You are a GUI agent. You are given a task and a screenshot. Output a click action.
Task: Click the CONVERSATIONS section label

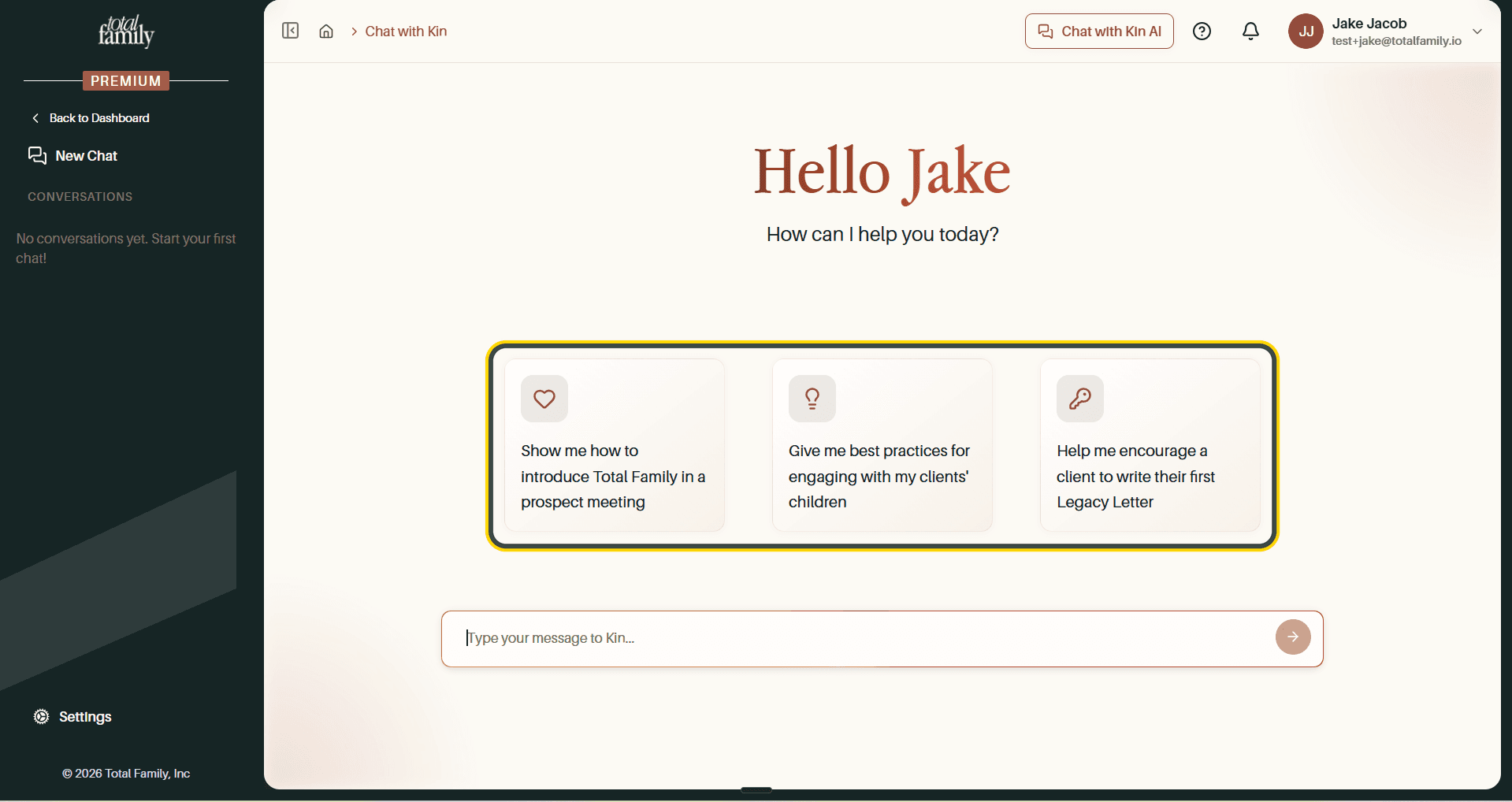pyautogui.click(x=80, y=197)
